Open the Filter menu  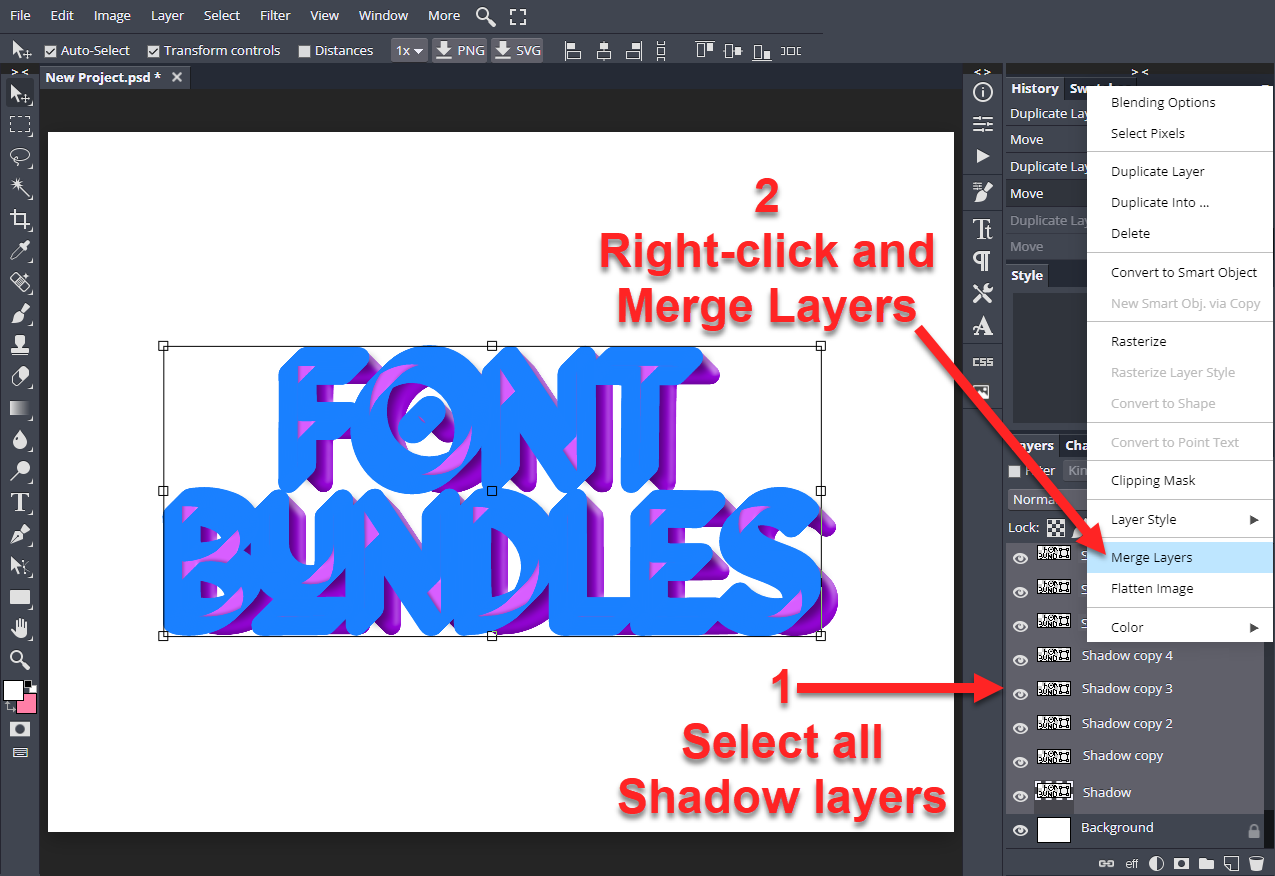[275, 15]
